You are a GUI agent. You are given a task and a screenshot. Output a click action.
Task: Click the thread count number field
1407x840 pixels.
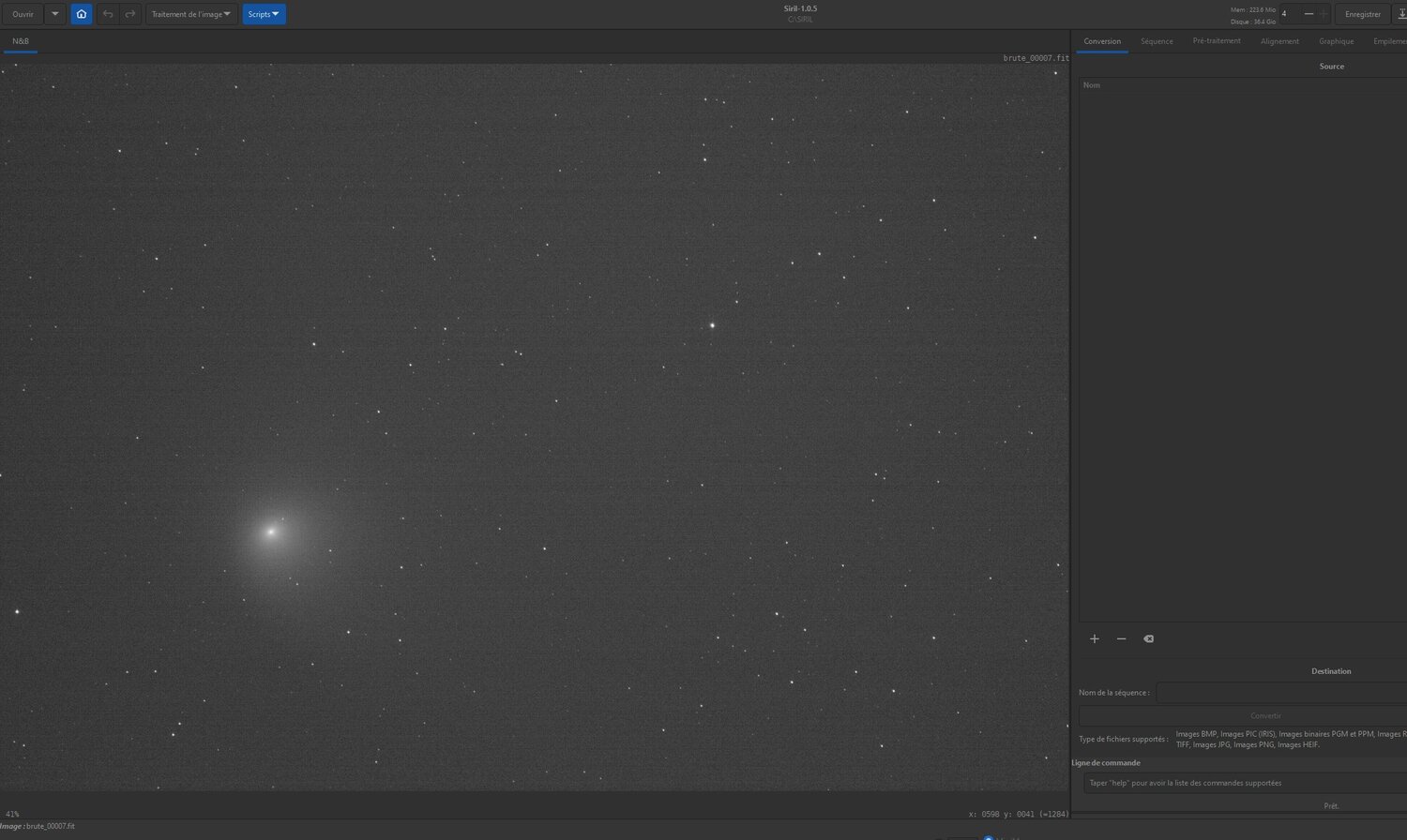(x=1290, y=14)
